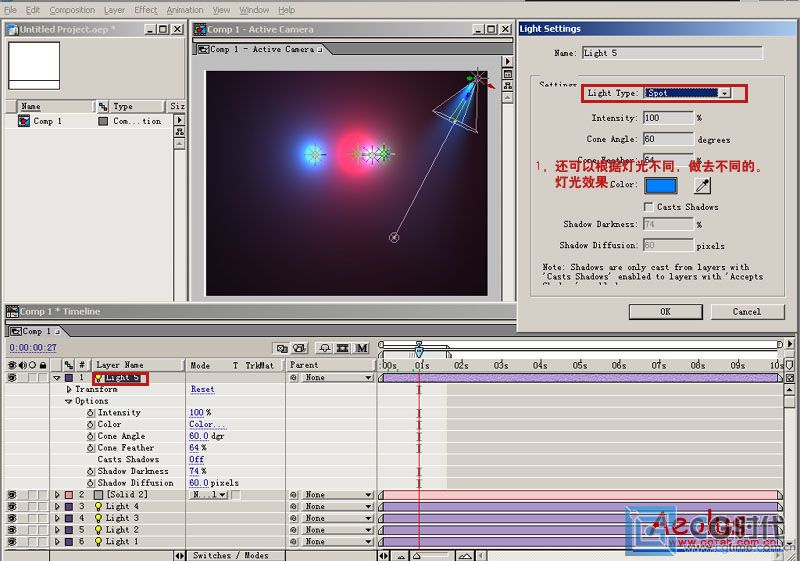
Task: Click the blue Color swatch in Light Settings
Action: 661,186
